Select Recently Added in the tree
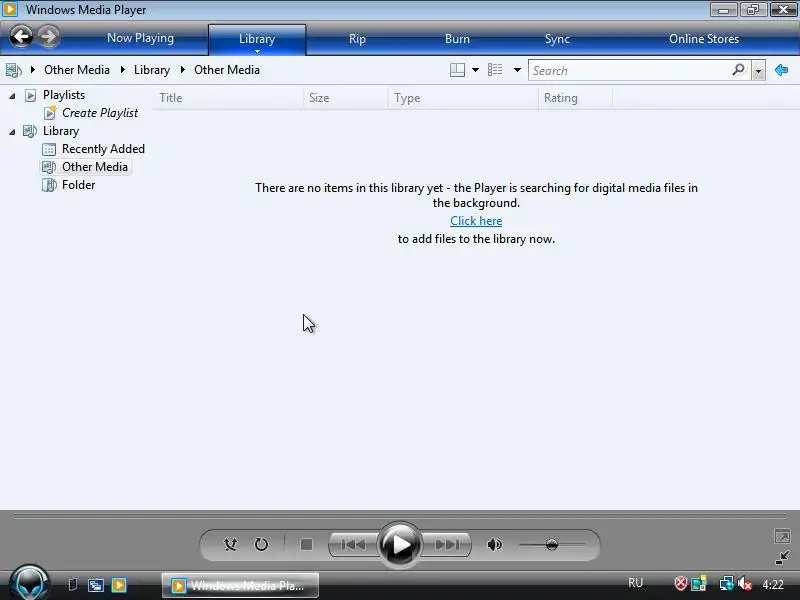800x600 pixels. point(103,149)
